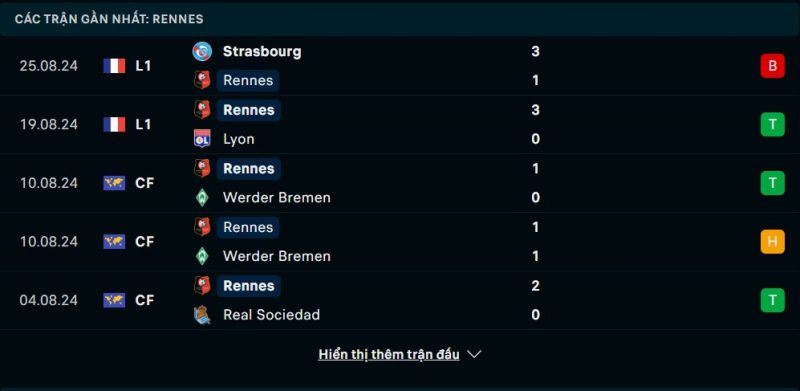The height and width of the screenshot is (391, 800).
Task: Click the French flag on the 25.08.24 match
Action: click(114, 66)
